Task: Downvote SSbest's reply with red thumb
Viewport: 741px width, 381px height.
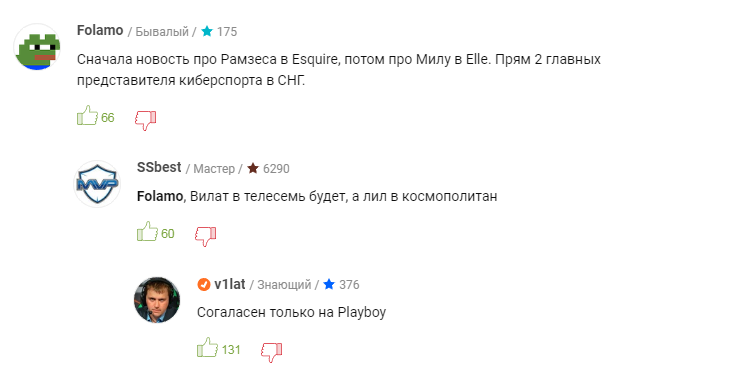Action: (206, 236)
